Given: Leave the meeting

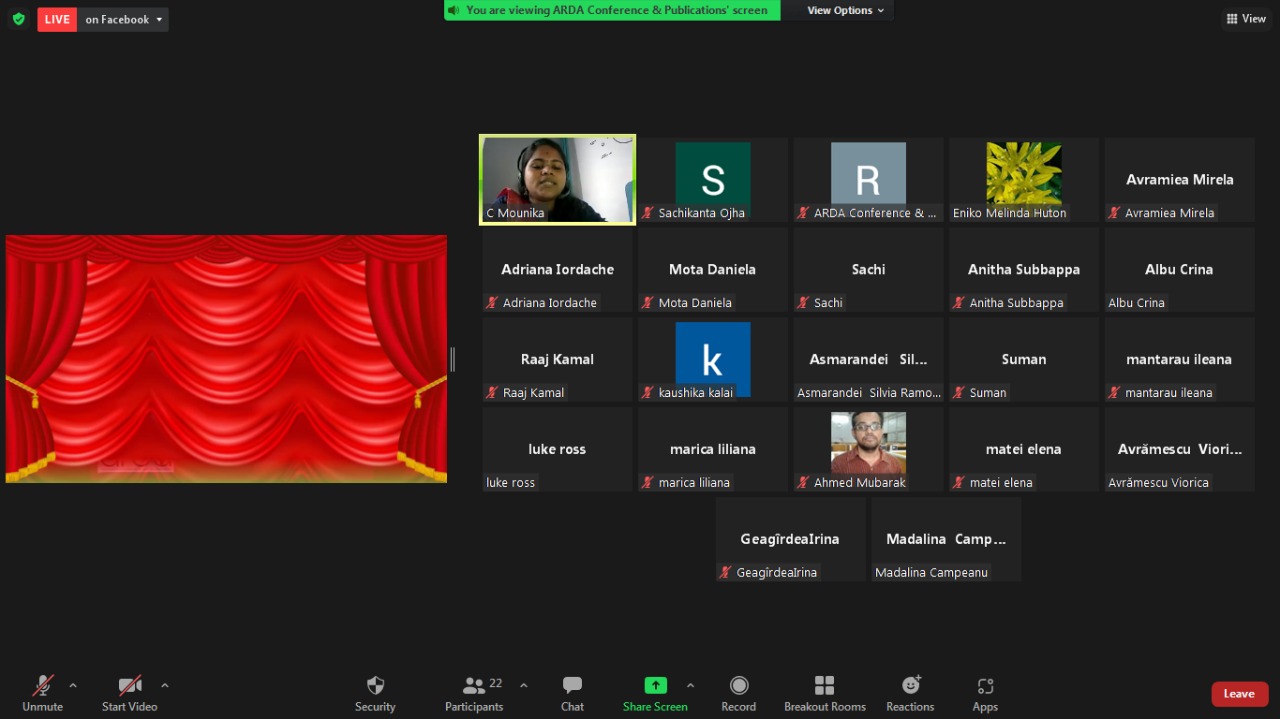Looking at the screenshot, I should (x=1240, y=694).
